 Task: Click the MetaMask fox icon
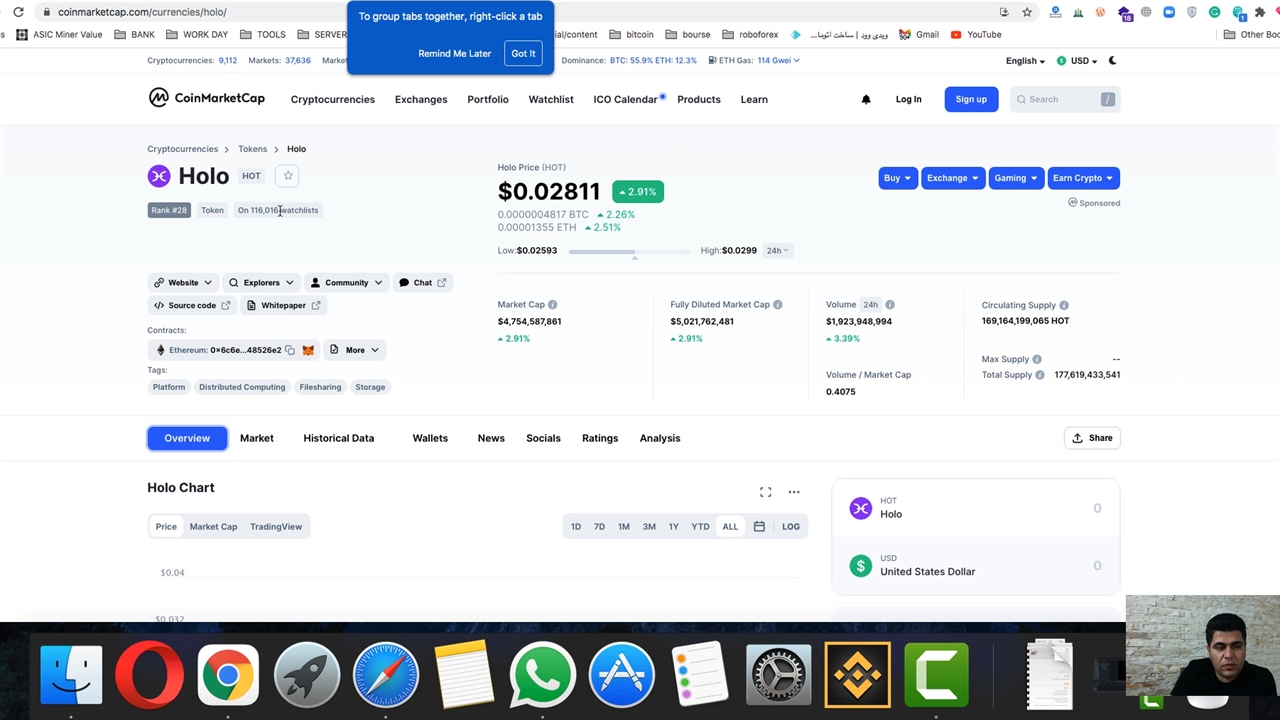point(308,350)
